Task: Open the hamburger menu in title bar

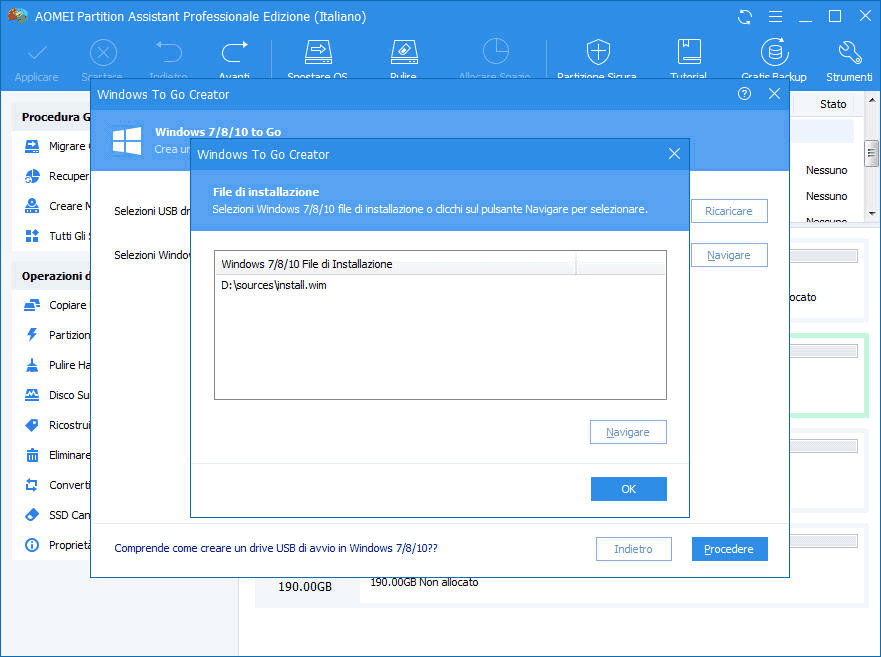Action: pyautogui.click(x=775, y=17)
